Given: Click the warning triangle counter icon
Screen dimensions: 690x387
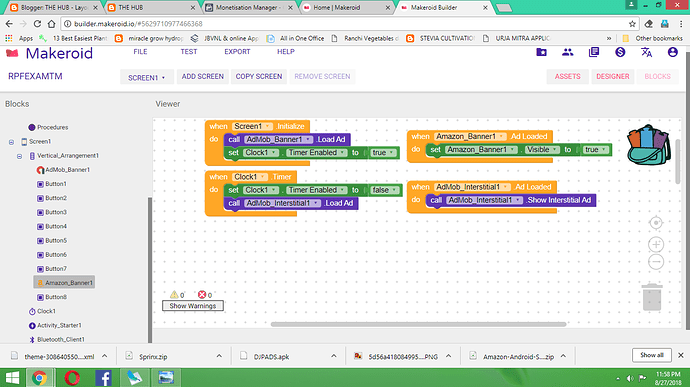Looking at the screenshot, I should pos(174,295).
